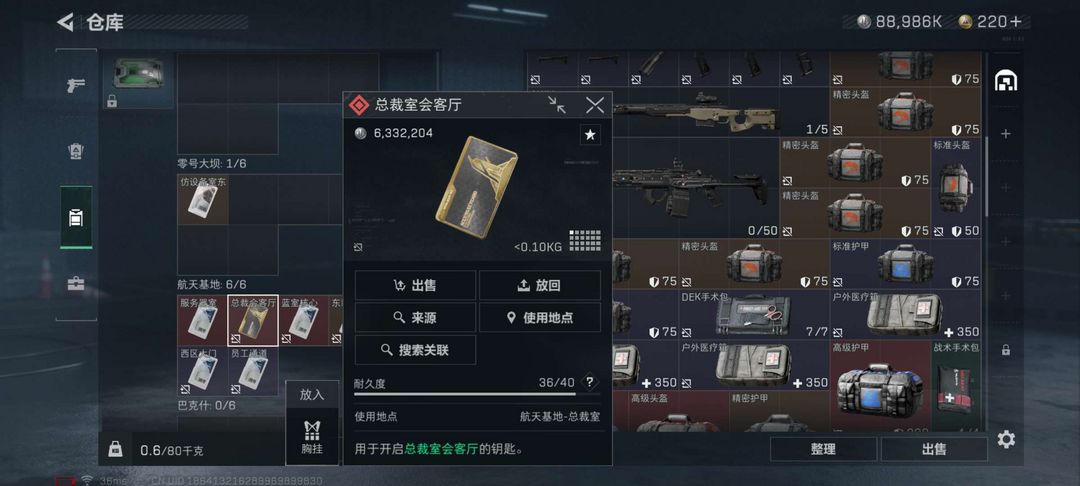
Task: Click 搜索关联 search button
Action: 415,350
